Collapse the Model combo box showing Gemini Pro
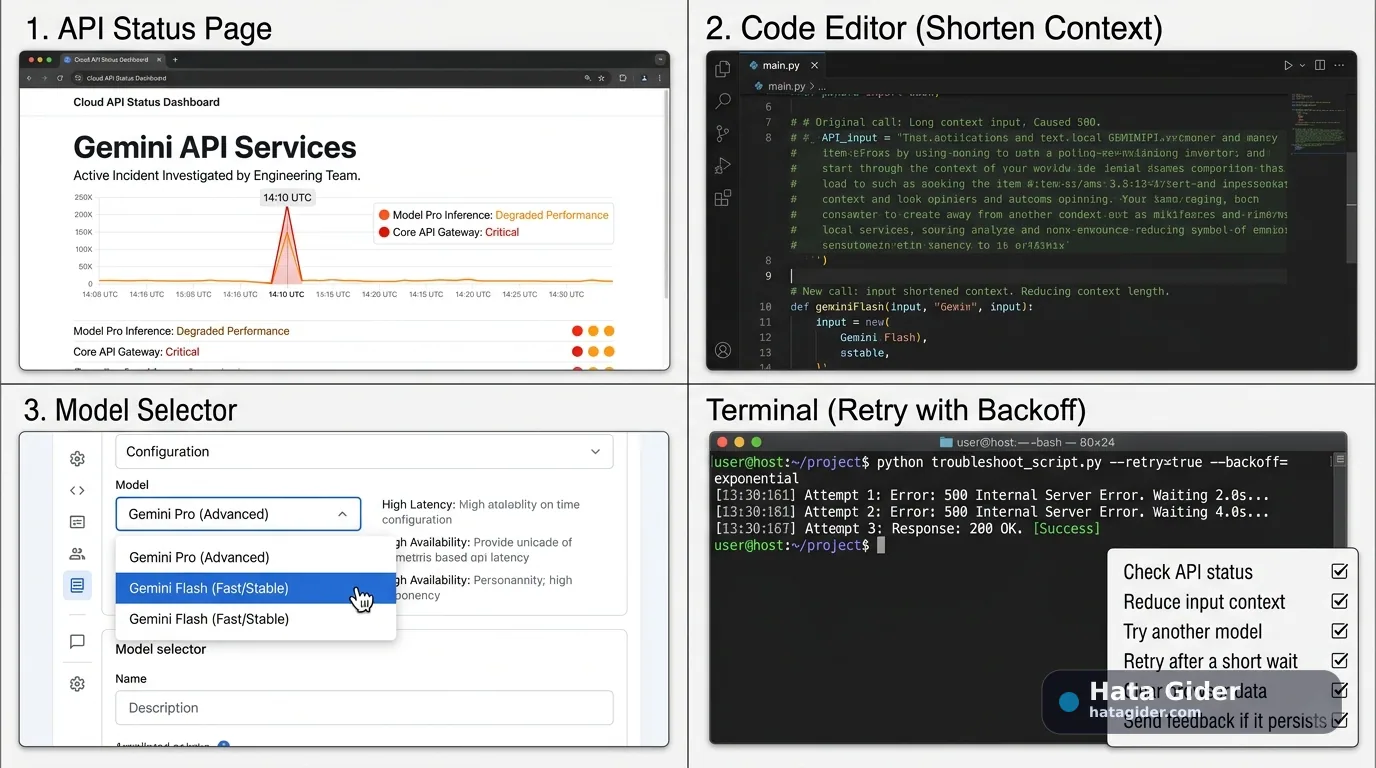The height and width of the screenshot is (768, 1376). [238, 514]
